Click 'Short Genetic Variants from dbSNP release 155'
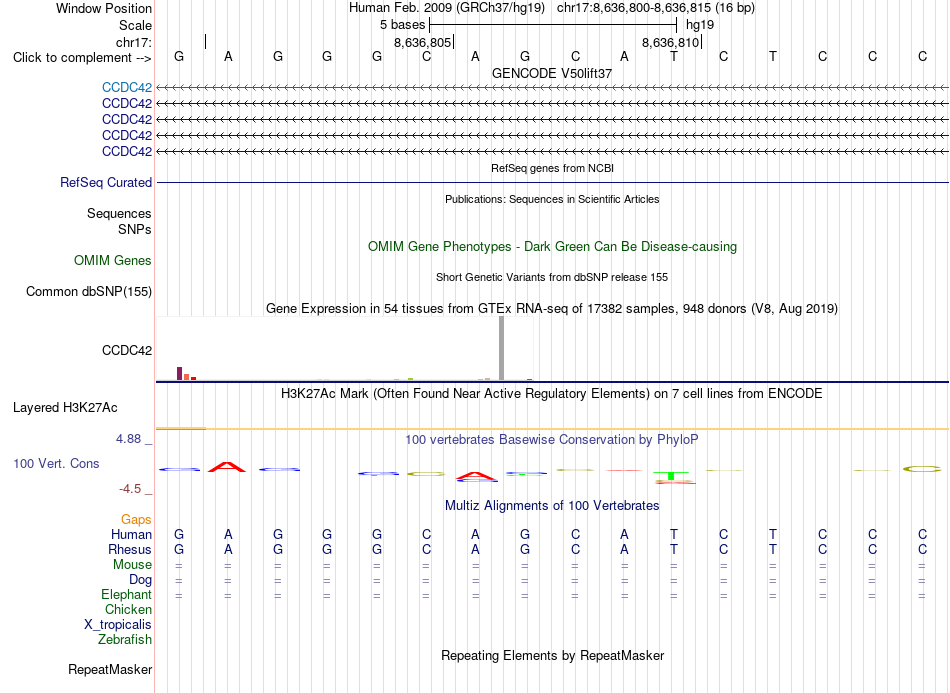This screenshot has width=950, height=693. tap(552, 277)
